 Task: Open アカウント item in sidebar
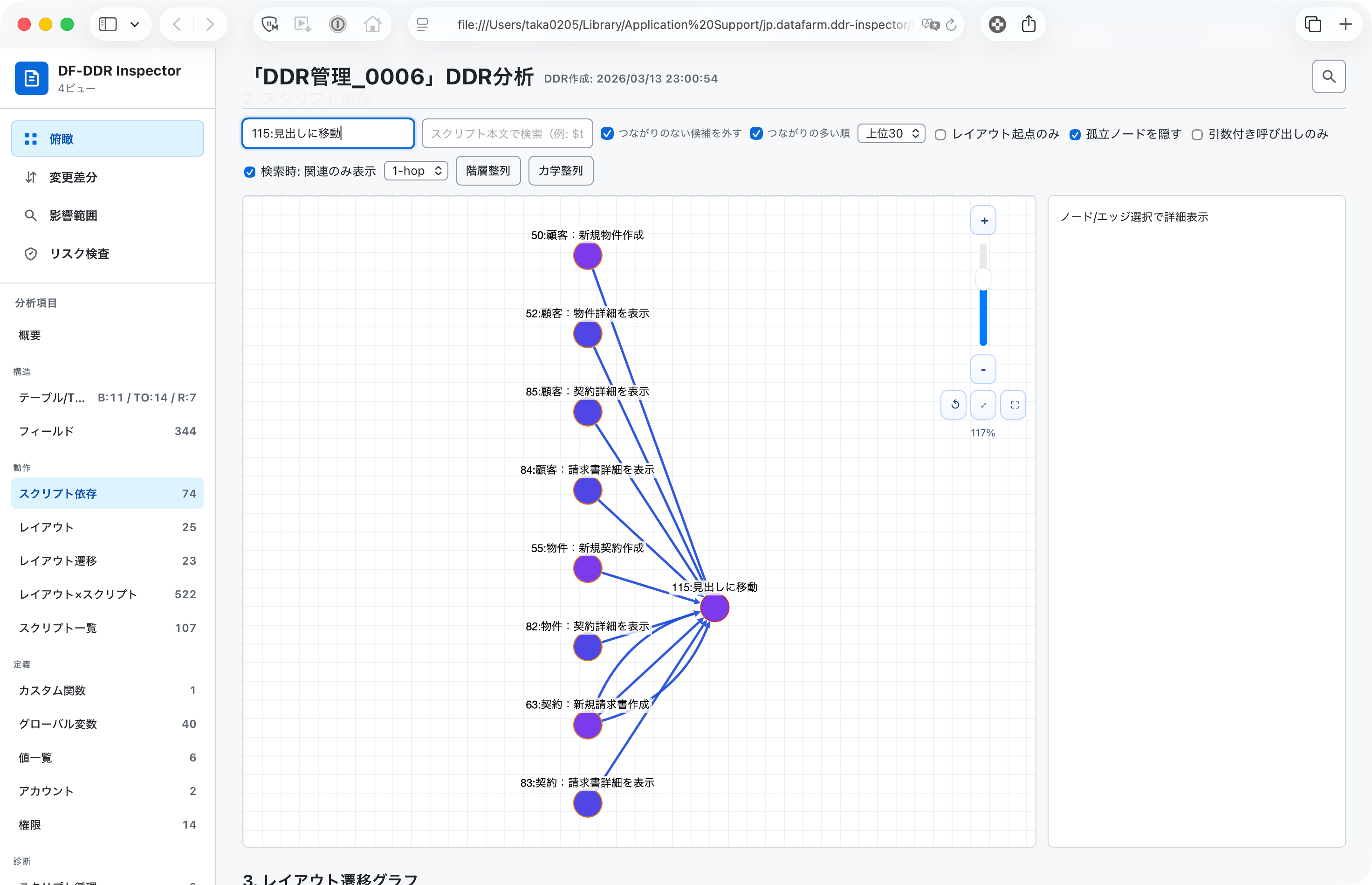(107, 791)
